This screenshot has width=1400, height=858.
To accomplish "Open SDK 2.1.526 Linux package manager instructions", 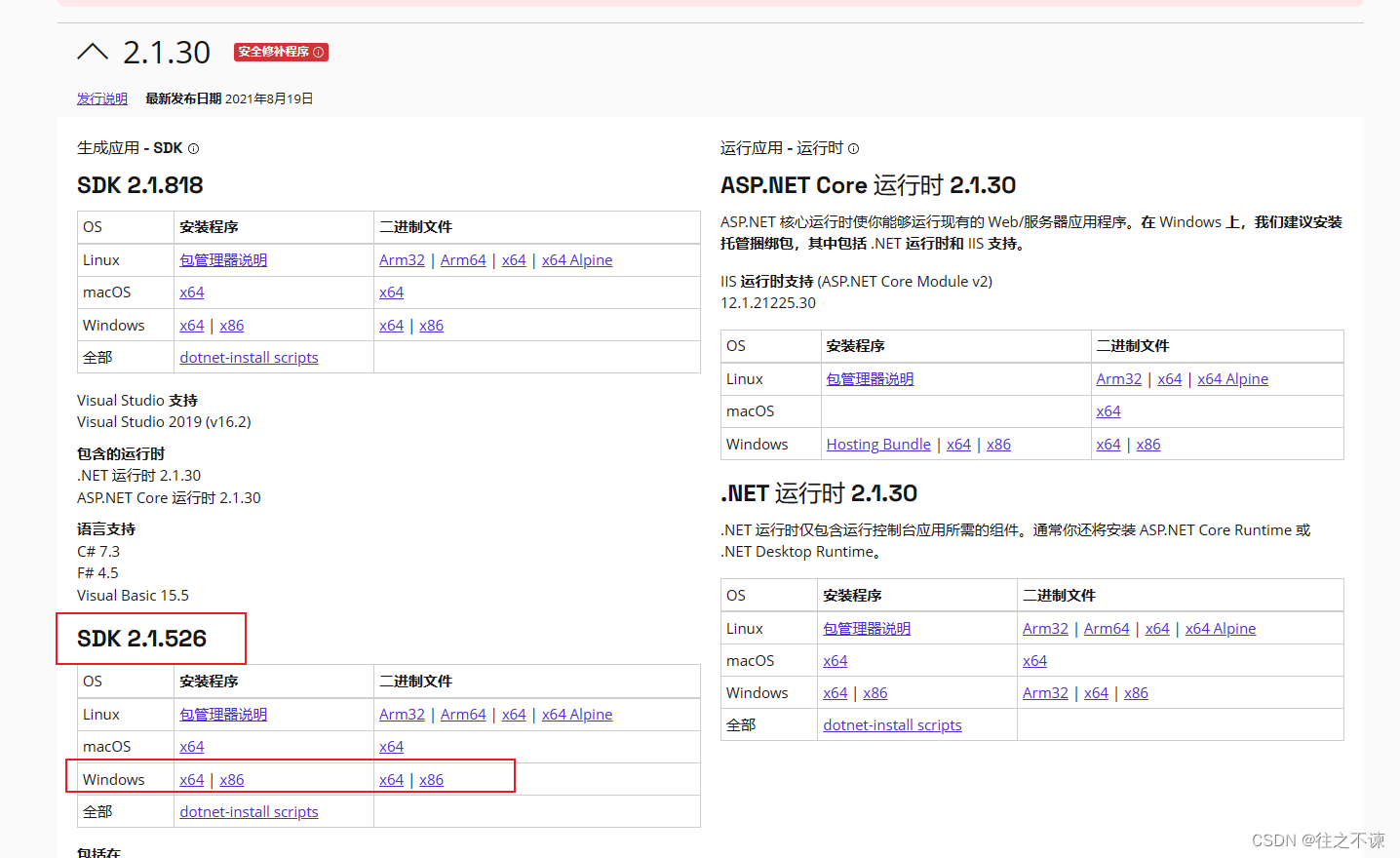I will [223, 715].
